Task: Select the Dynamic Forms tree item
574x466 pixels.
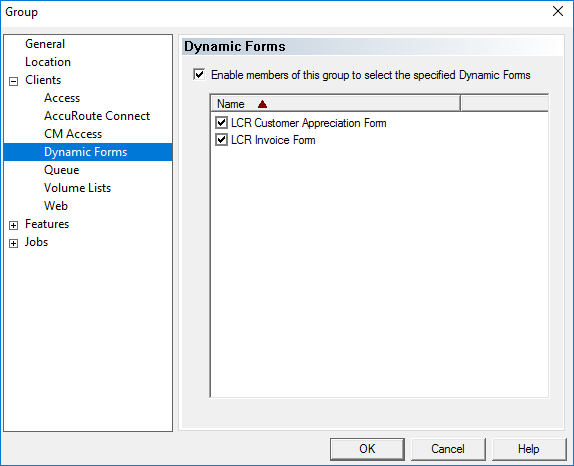Action: (x=85, y=152)
